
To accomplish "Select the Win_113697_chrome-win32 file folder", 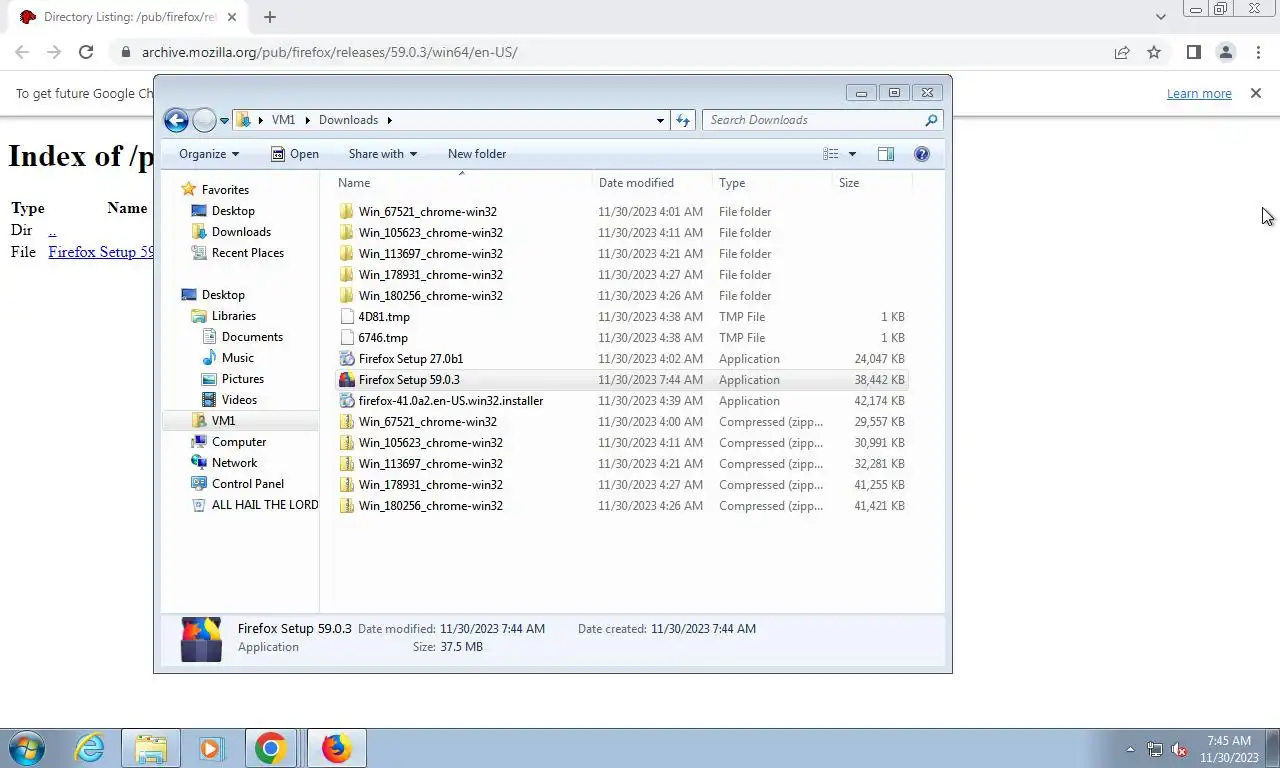I will [621, 254].
